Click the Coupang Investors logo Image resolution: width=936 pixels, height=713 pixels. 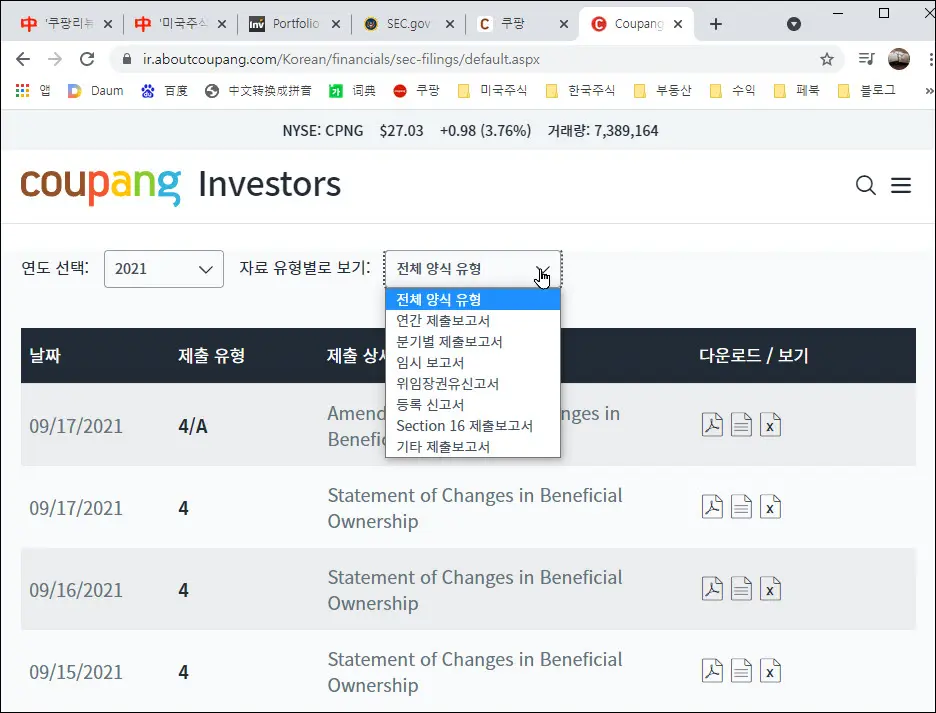[x=181, y=186]
